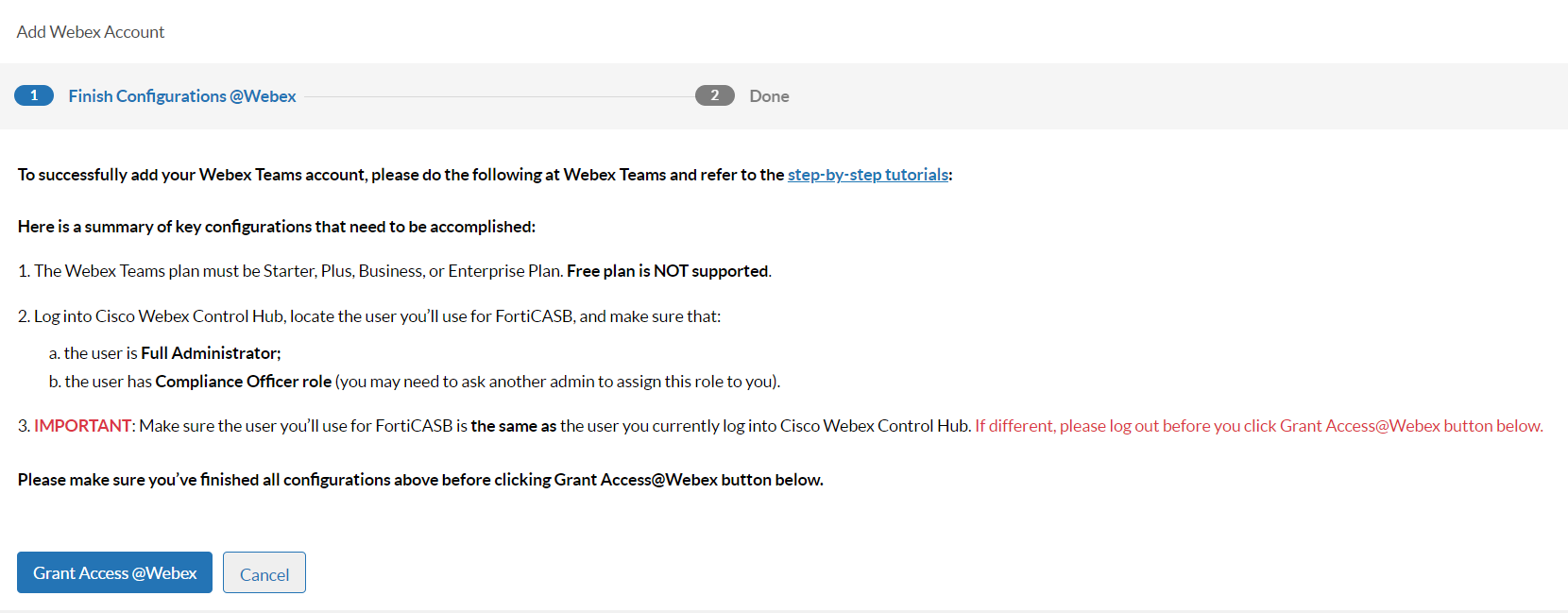Click the final reminder line above the buttons
1568x613 pixels.
pos(420,480)
